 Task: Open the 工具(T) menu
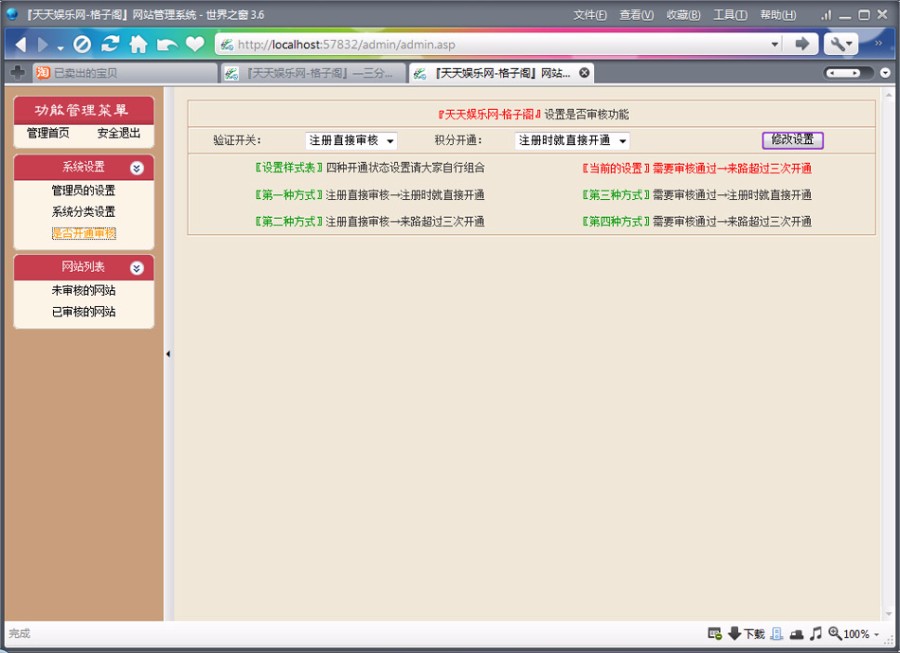(x=731, y=15)
